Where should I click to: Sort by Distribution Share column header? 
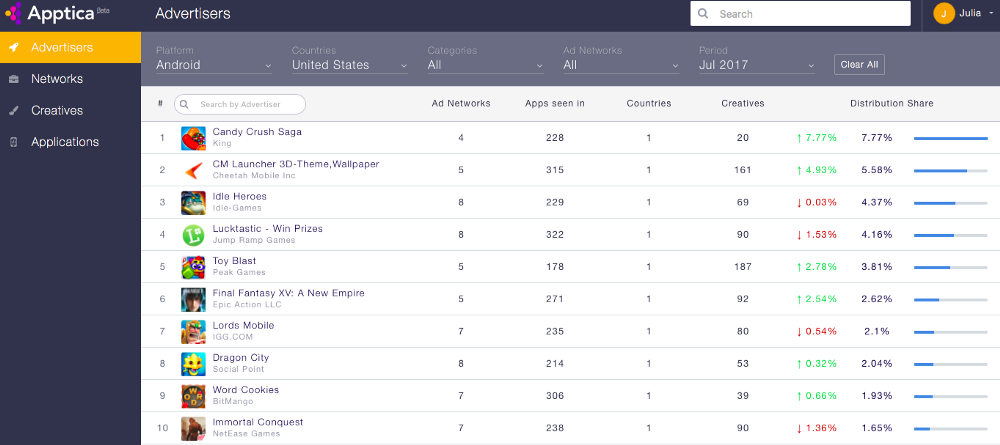892,103
